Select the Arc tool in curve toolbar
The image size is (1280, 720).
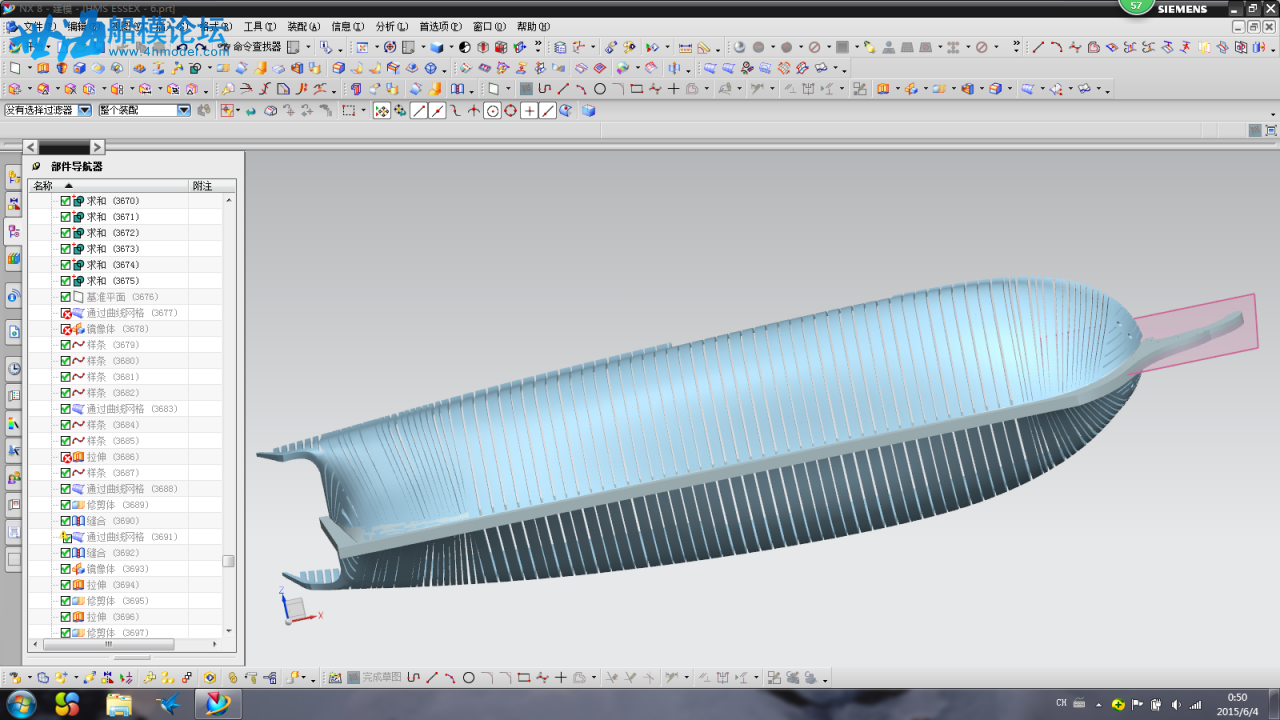[x=1056, y=47]
